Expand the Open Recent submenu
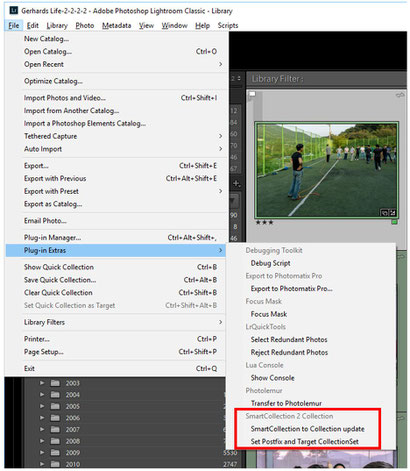 click(x=117, y=64)
